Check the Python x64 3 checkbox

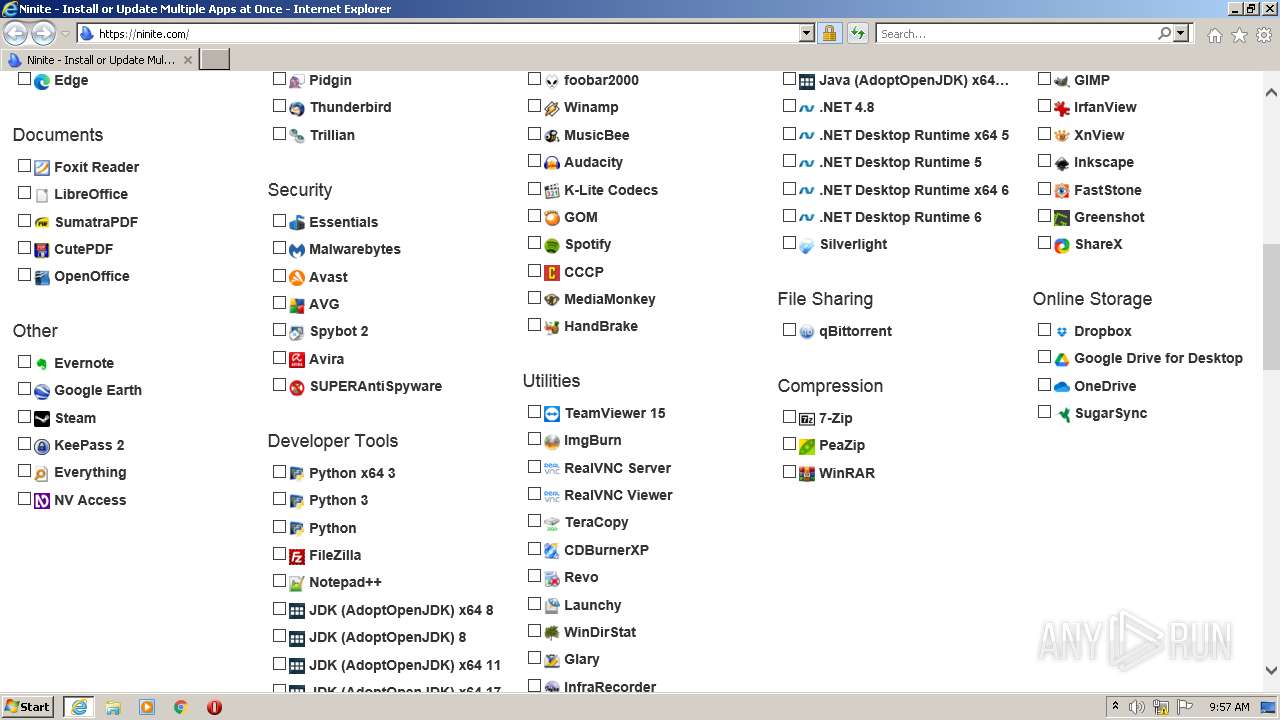pyautogui.click(x=279, y=471)
